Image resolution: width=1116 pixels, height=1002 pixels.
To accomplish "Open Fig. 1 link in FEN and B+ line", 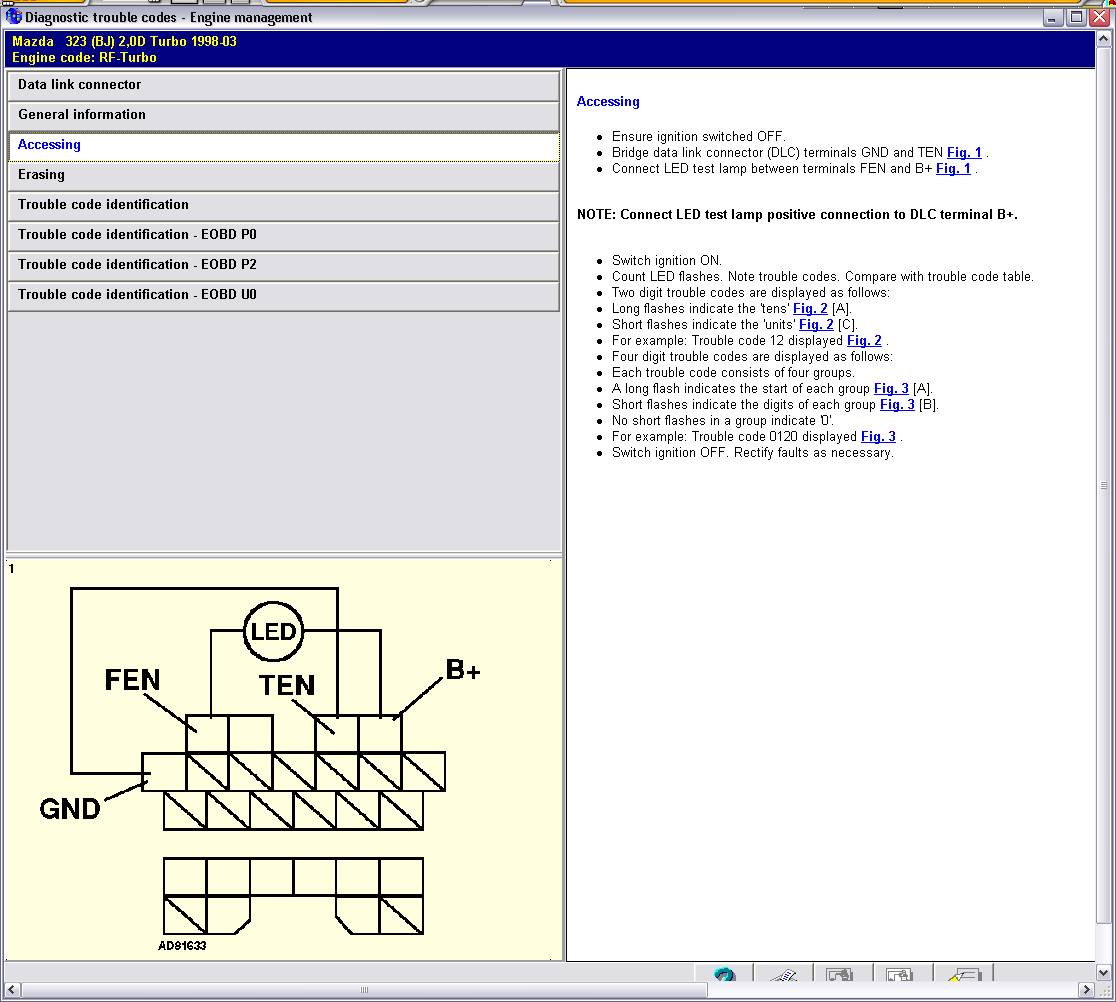I will [x=953, y=169].
